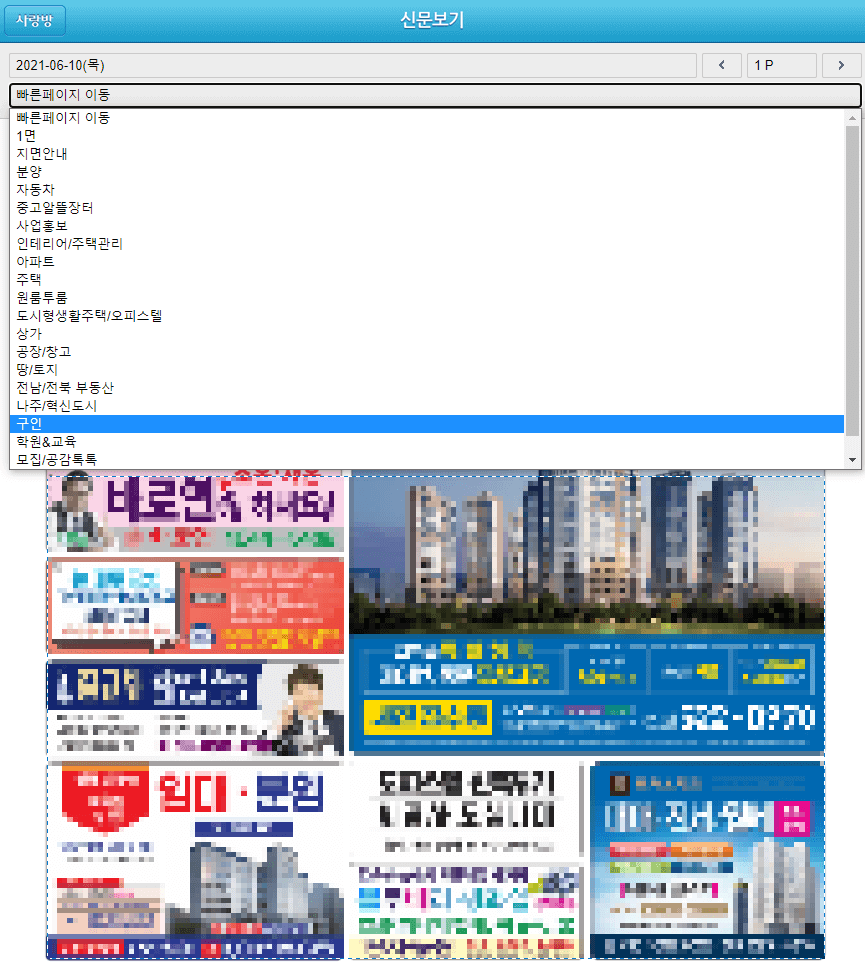Select 도시형생활주택/오피스텔 option
865x962 pixels.
(426, 315)
